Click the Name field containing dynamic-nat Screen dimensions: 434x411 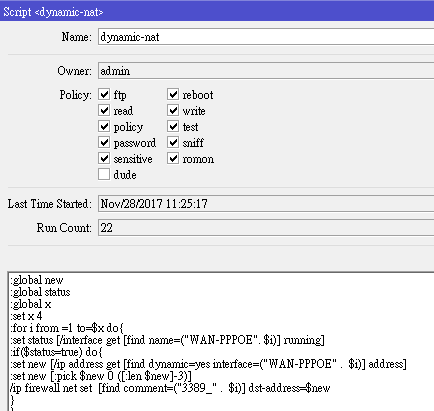point(266,37)
